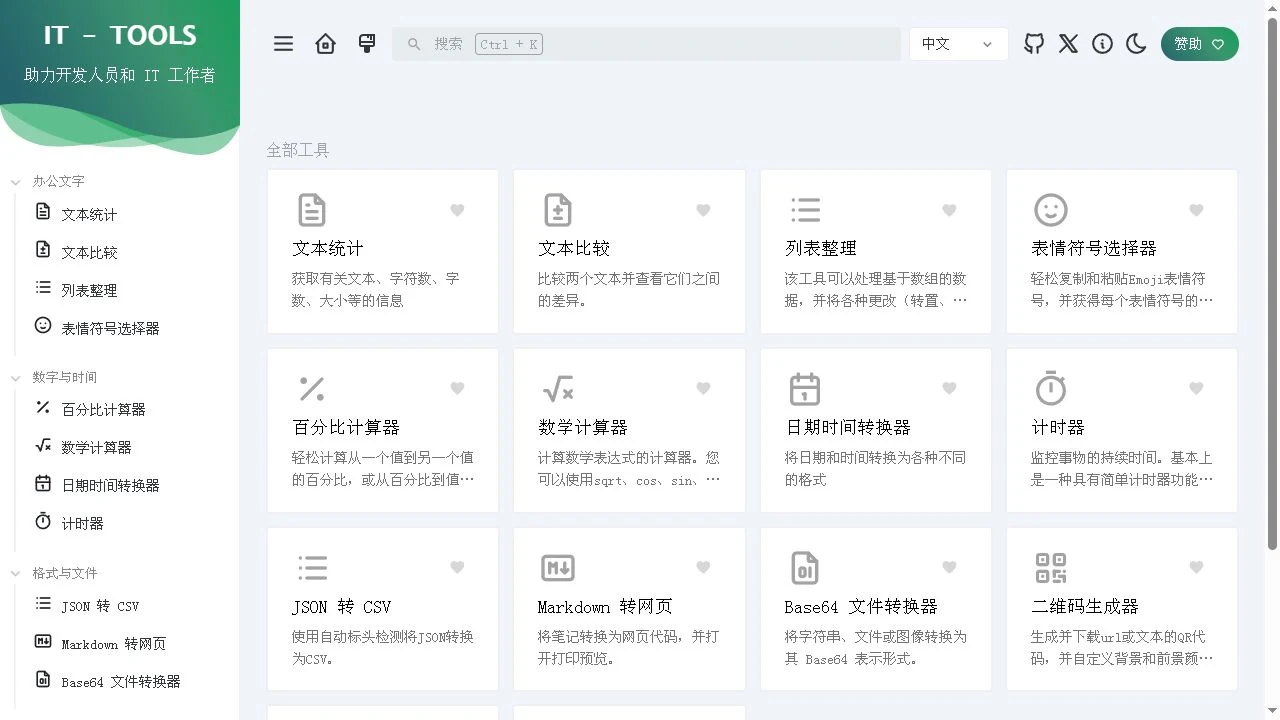This screenshot has width=1280, height=720.
Task: Favorite the 表情符号选择器 card with heart
Action: [1196, 210]
